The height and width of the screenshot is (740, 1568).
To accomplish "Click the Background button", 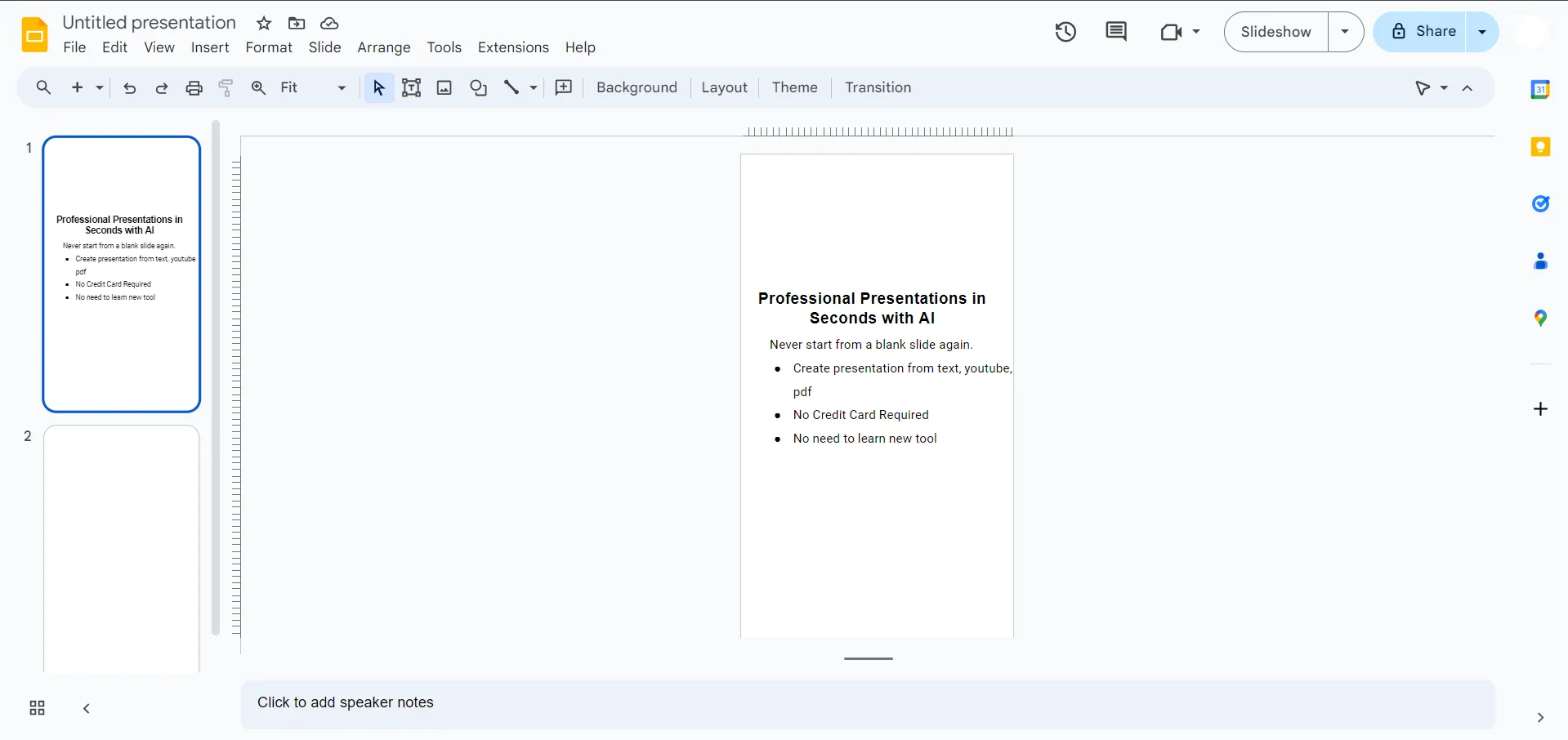I will tap(637, 87).
